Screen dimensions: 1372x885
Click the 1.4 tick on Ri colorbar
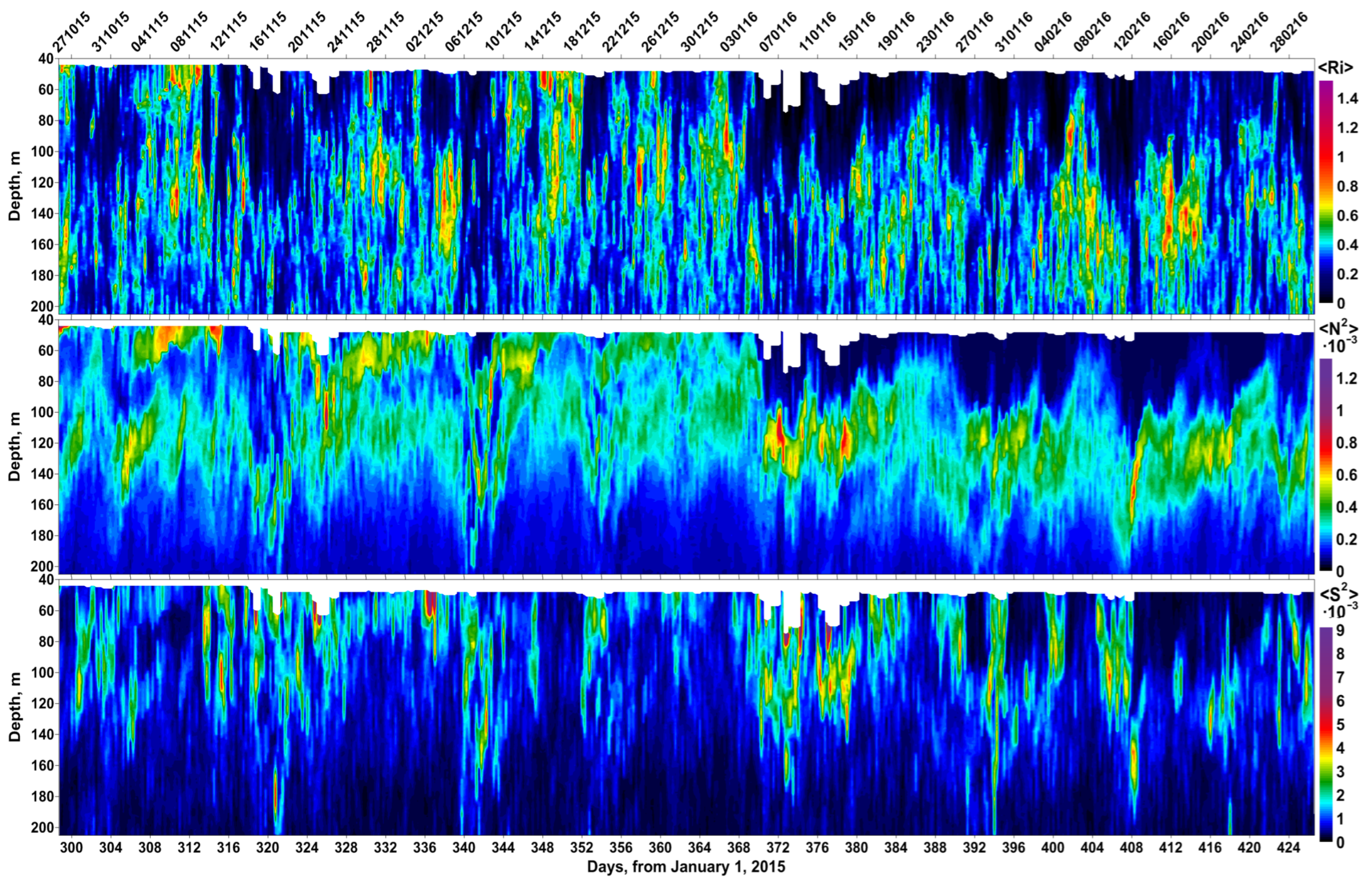pos(1347,99)
